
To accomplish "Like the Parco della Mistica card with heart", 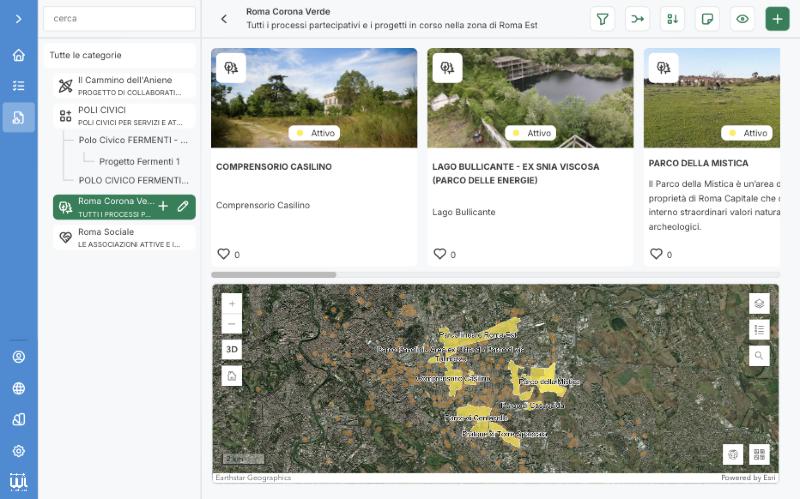I will point(656,254).
